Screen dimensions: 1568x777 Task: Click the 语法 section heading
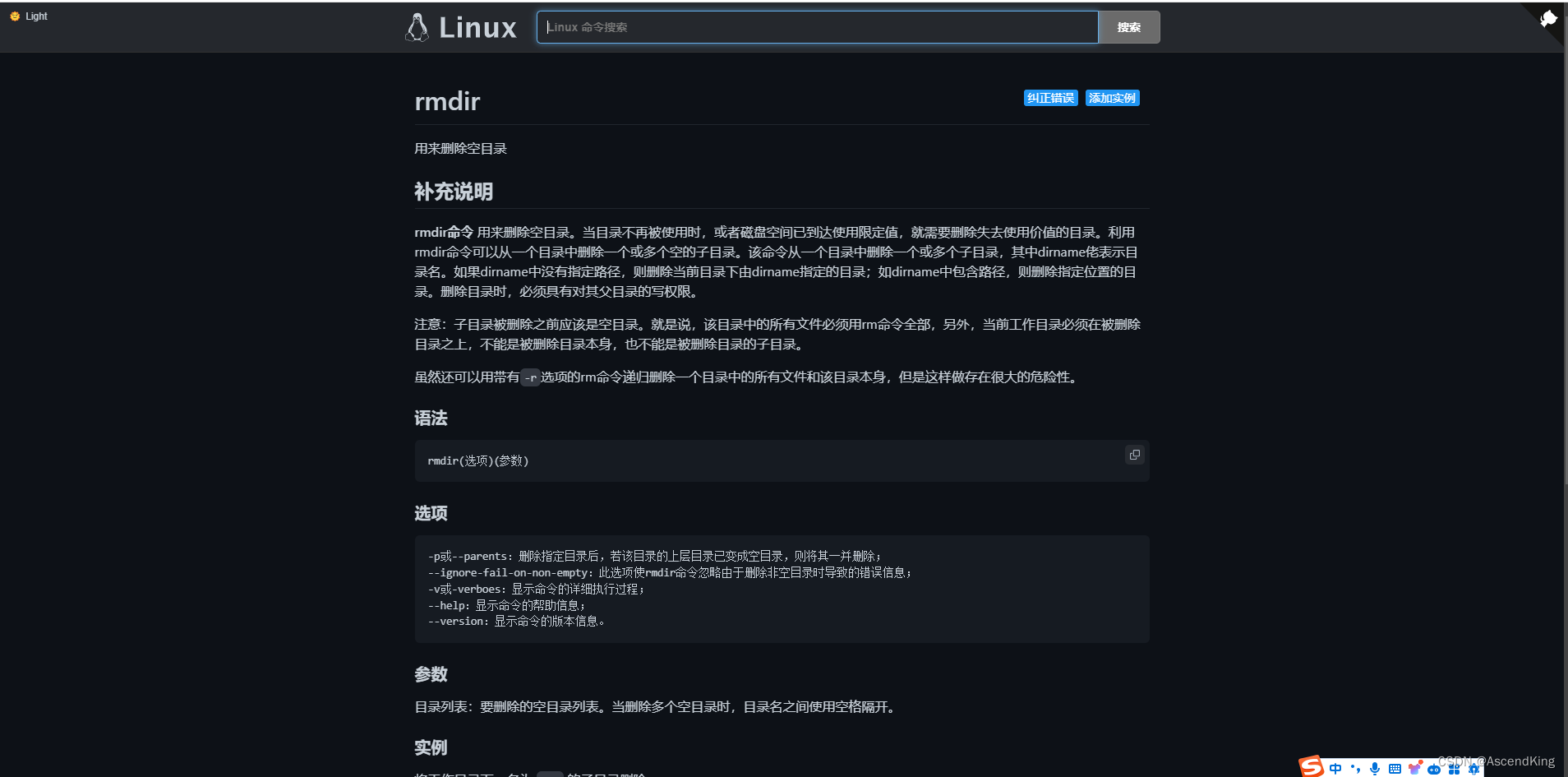pos(431,418)
